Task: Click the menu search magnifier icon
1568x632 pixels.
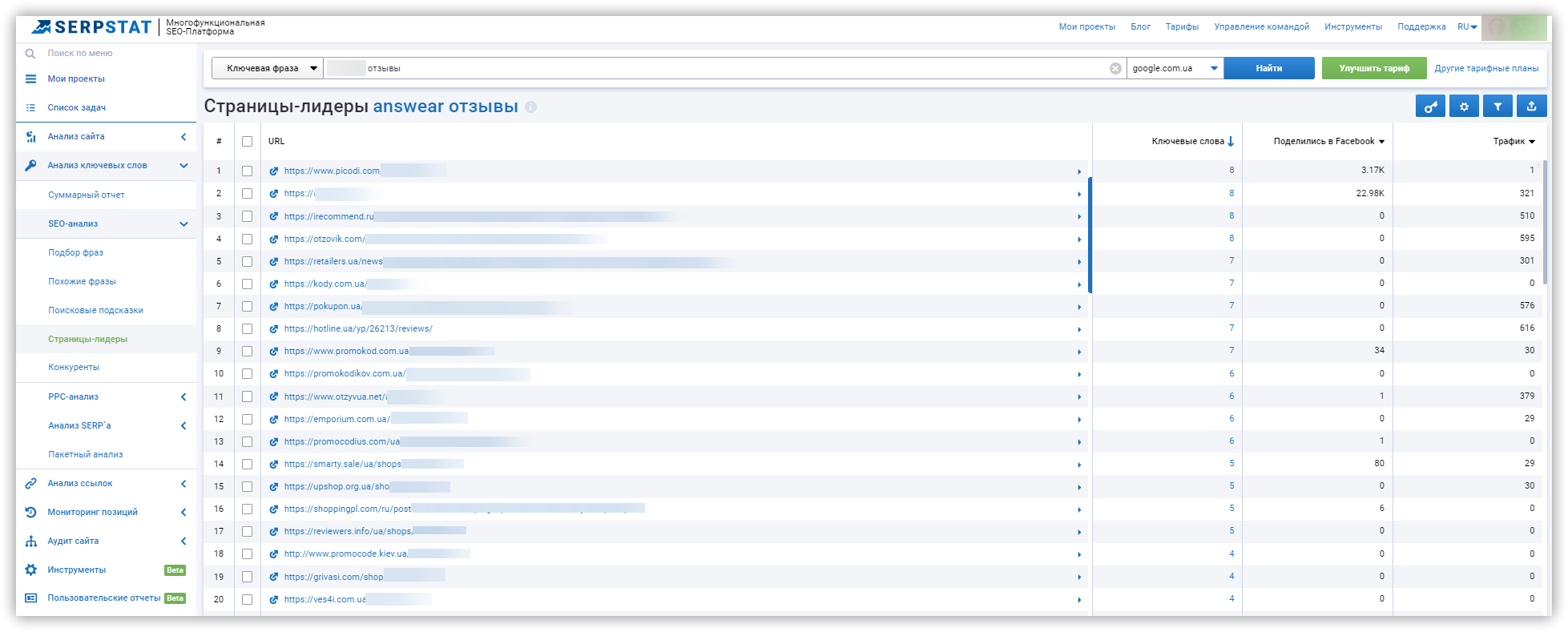Action: 30,54
